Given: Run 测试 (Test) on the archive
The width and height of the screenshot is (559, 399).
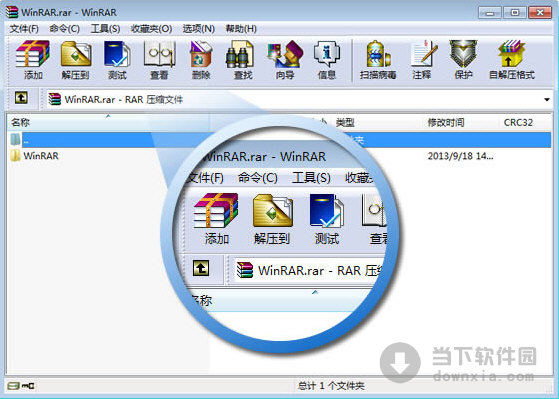Looking at the screenshot, I should pos(117,60).
